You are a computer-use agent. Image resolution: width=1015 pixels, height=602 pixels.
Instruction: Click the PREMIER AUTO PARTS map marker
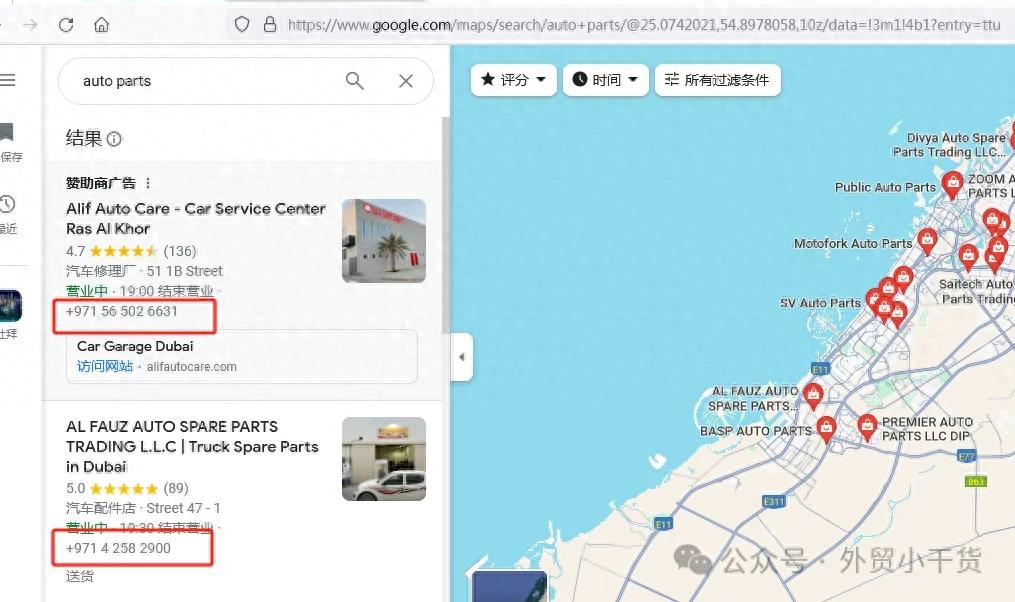[867, 427]
